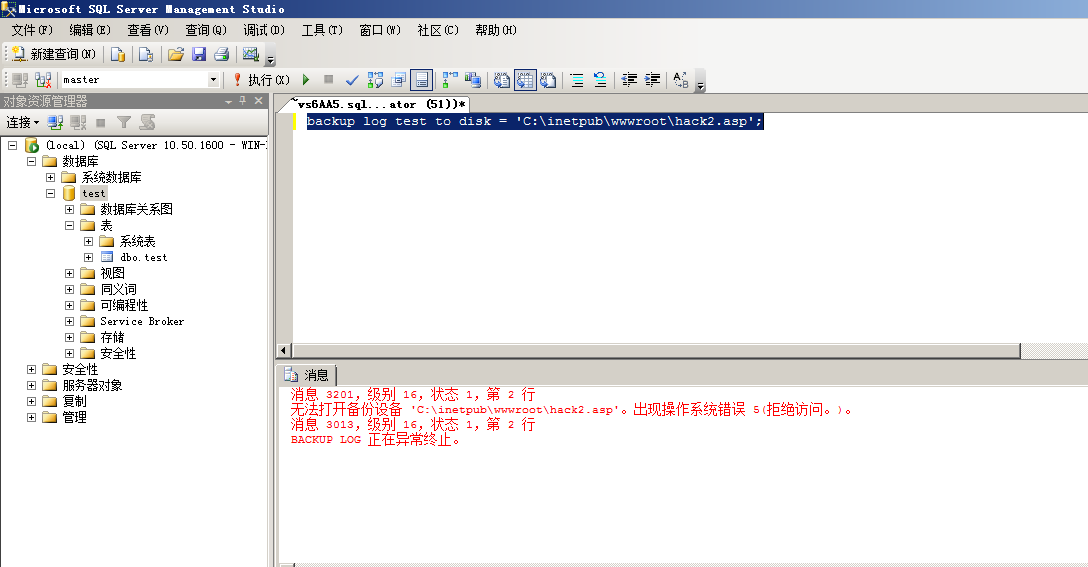Screen dimensions: 1088x567
Task: Click the Disconnect icon in Object Explorer
Action: (78, 123)
